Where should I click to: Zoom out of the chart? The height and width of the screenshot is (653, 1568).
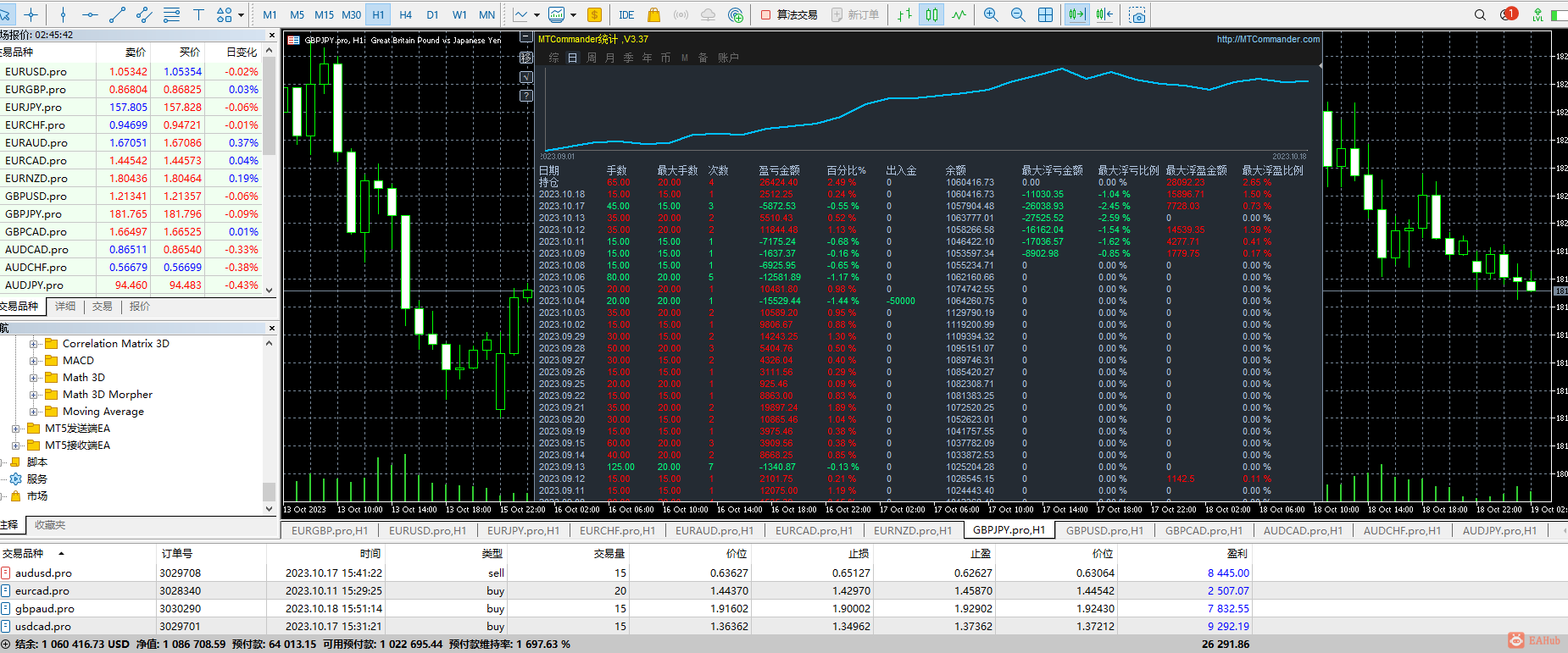pyautogui.click(x=1018, y=14)
